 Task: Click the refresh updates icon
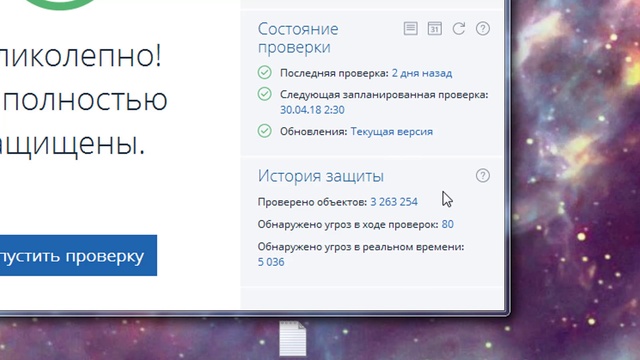tap(459, 29)
